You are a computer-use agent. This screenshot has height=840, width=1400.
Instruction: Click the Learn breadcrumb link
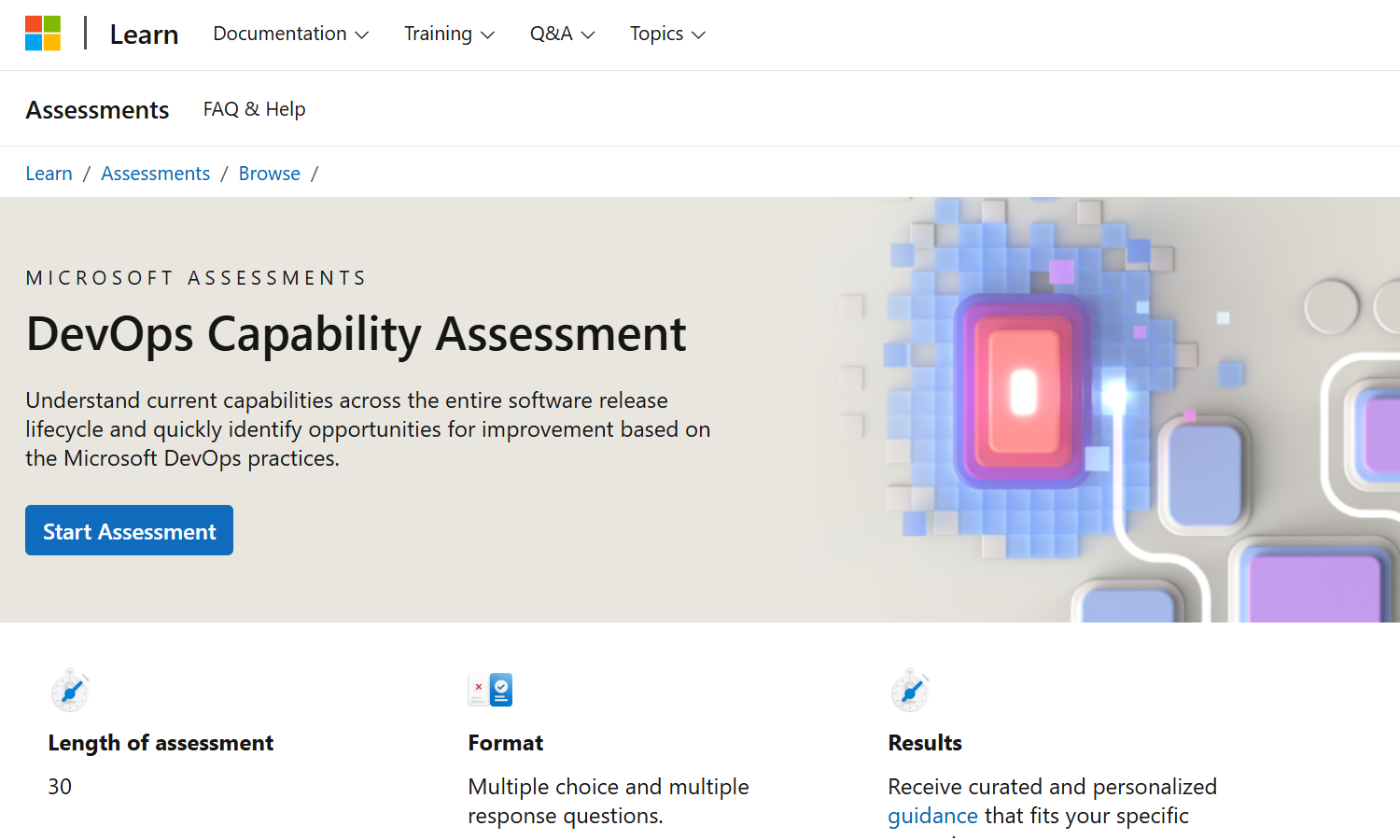click(49, 174)
